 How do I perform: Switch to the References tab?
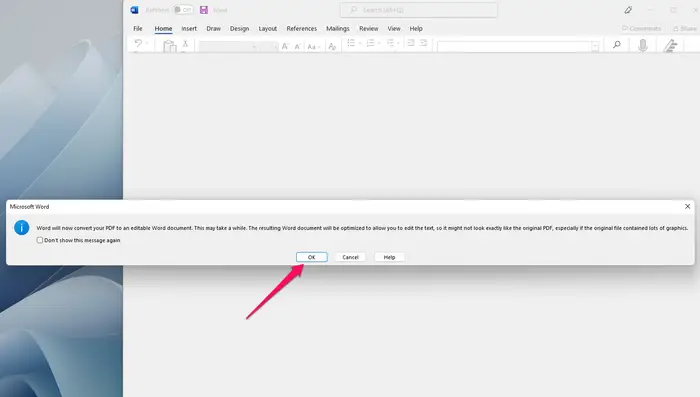click(x=301, y=29)
